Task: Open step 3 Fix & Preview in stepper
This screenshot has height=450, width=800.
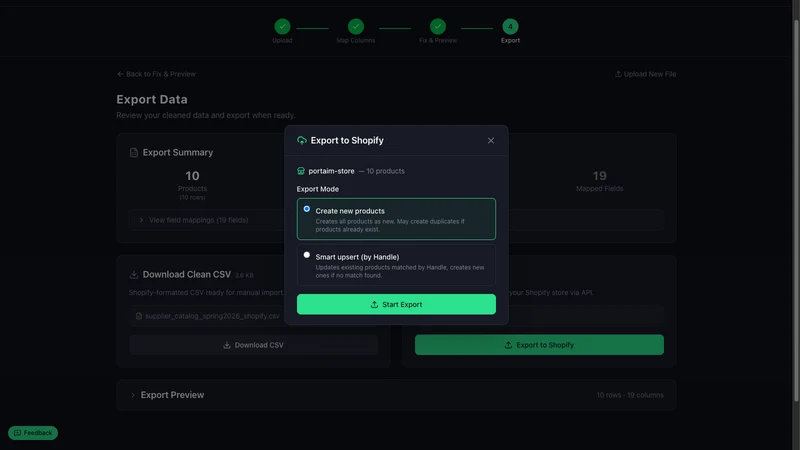Action: click(438, 27)
